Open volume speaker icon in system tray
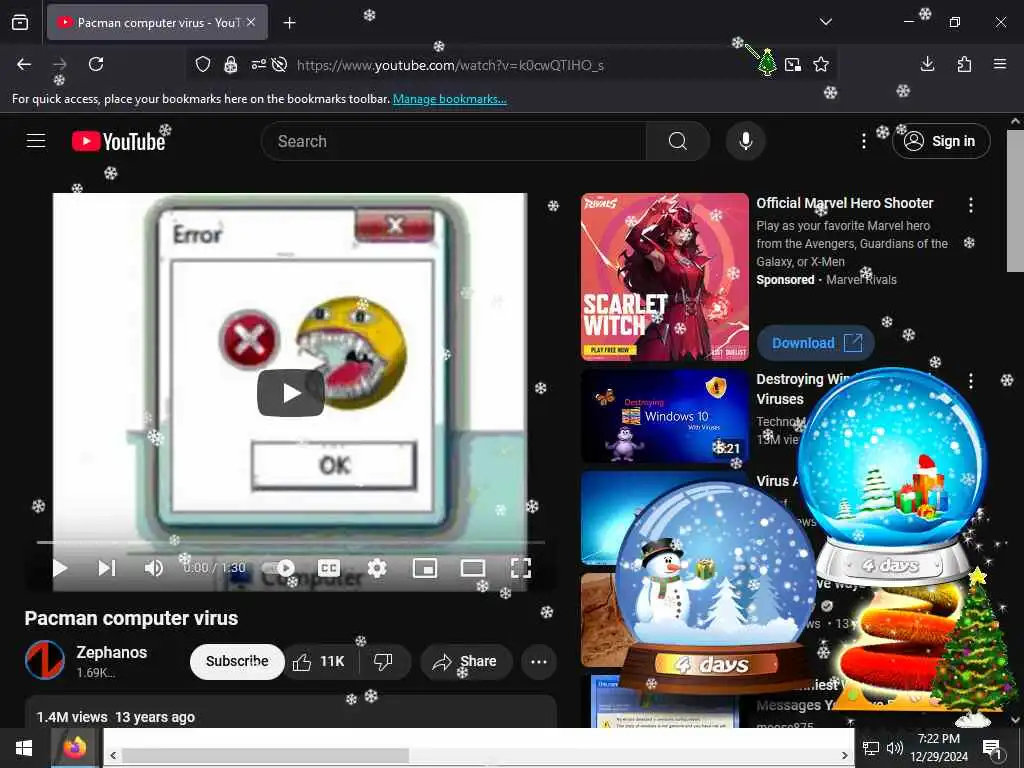The width and height of the screenshot is (1024, 768). point(895,748)
